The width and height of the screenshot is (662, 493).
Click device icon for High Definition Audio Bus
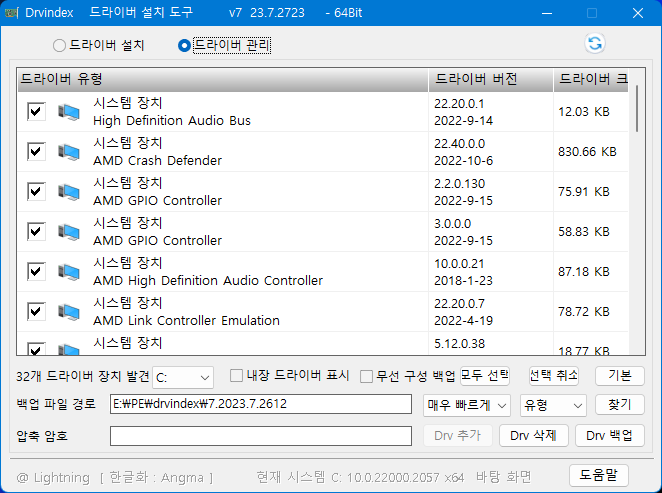(69, 112)
